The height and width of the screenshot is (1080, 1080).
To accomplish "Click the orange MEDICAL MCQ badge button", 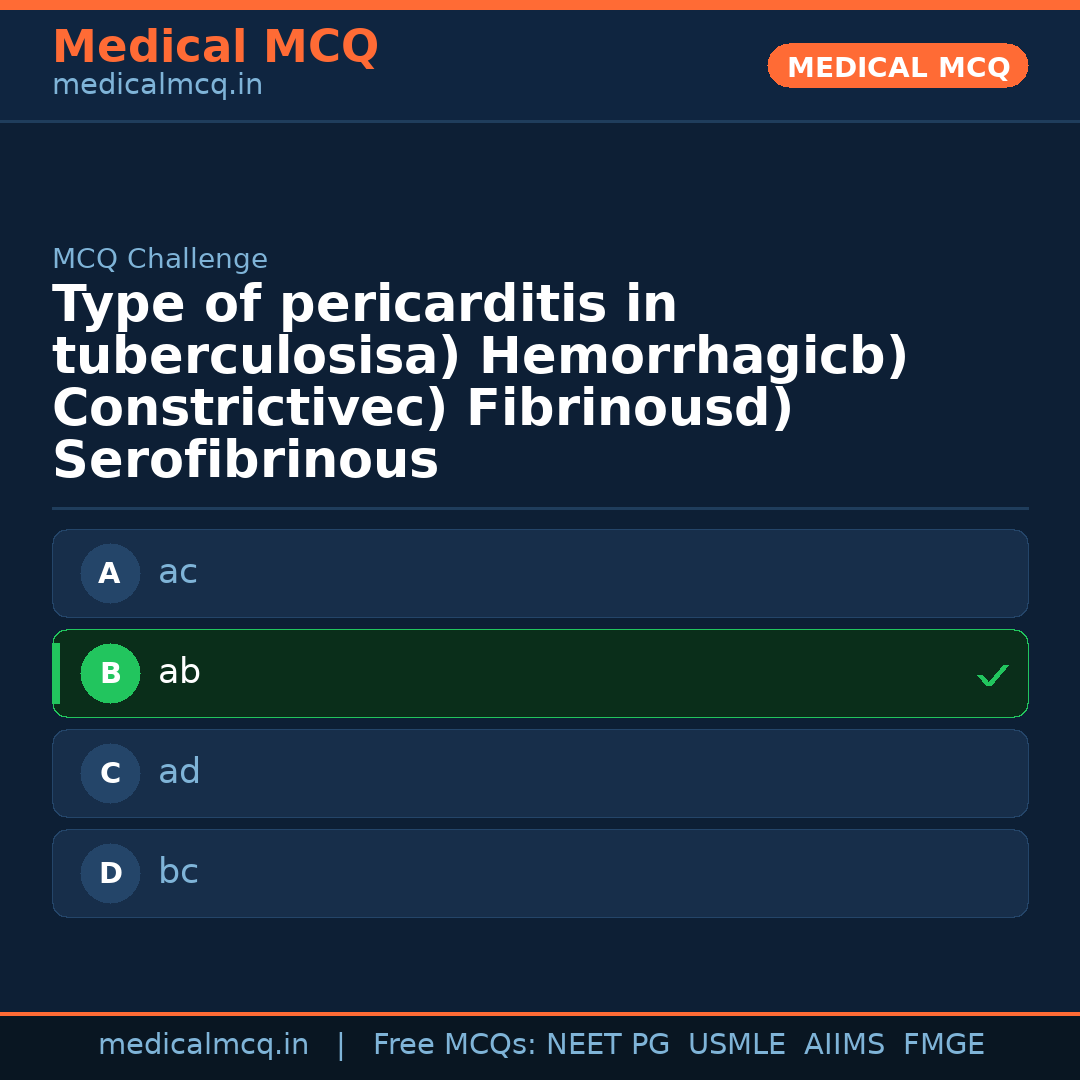I will [x=897, y=66].
